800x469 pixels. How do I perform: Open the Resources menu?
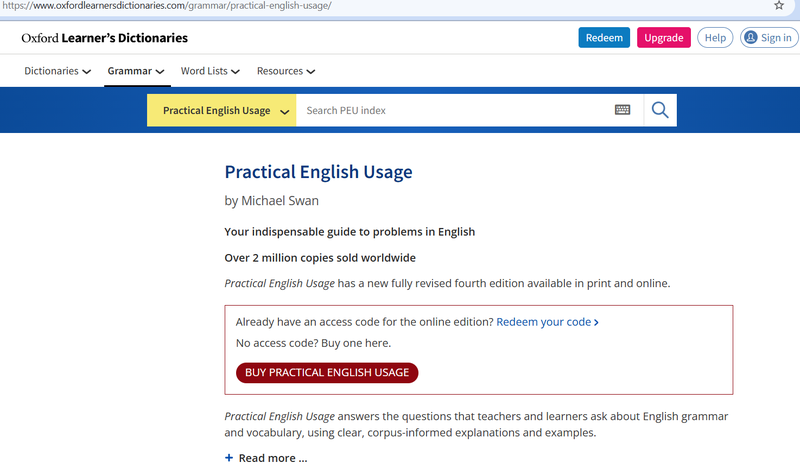(286, 71)
